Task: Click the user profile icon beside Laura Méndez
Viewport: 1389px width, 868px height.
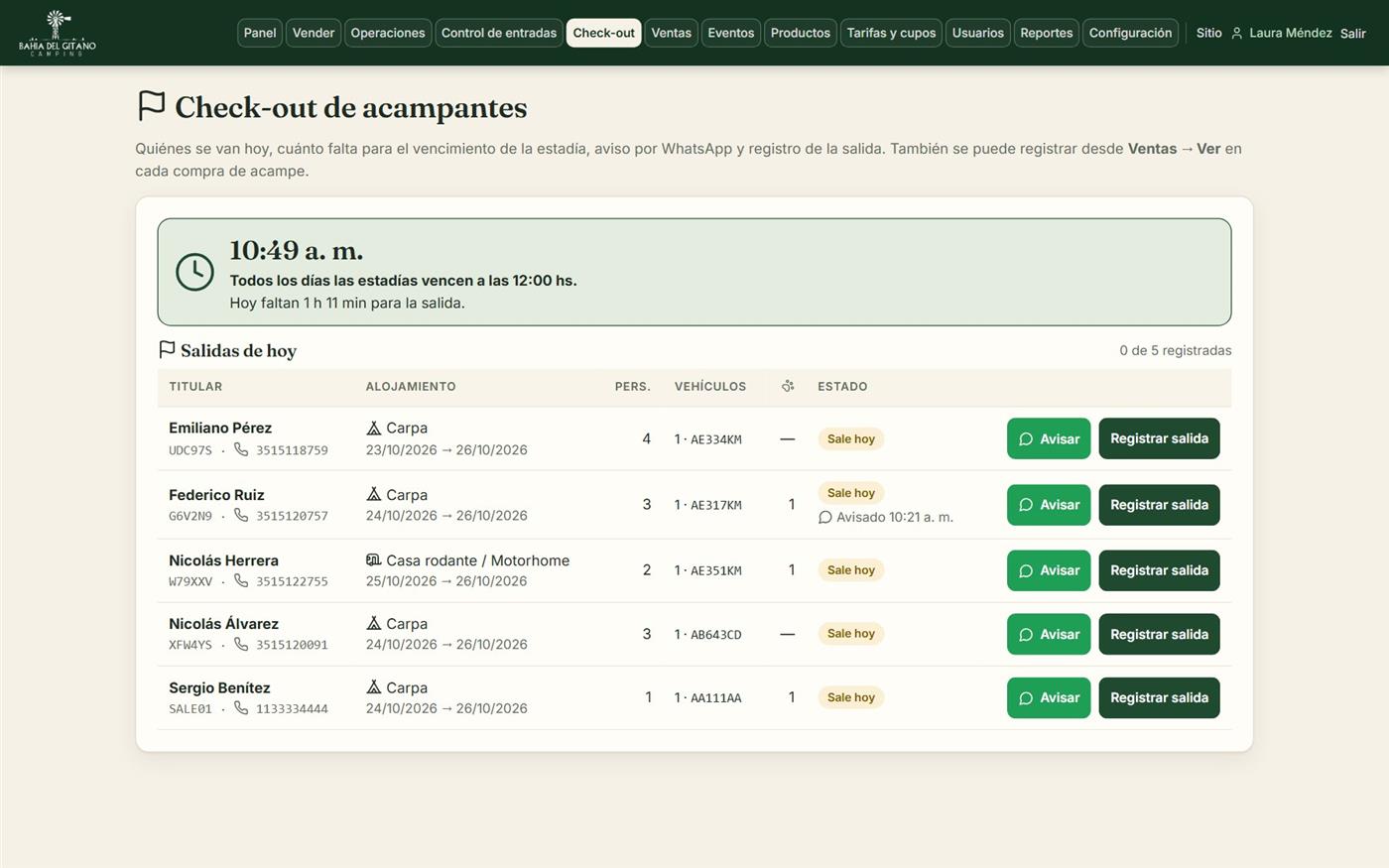Action: pos(1237,34)
